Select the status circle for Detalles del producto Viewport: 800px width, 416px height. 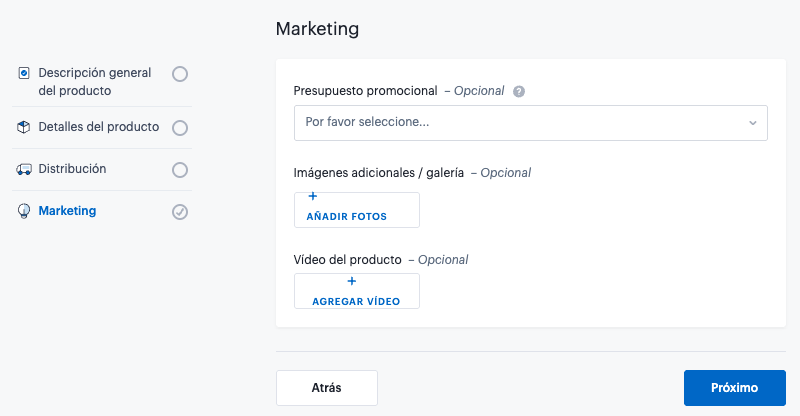[180, 128]
